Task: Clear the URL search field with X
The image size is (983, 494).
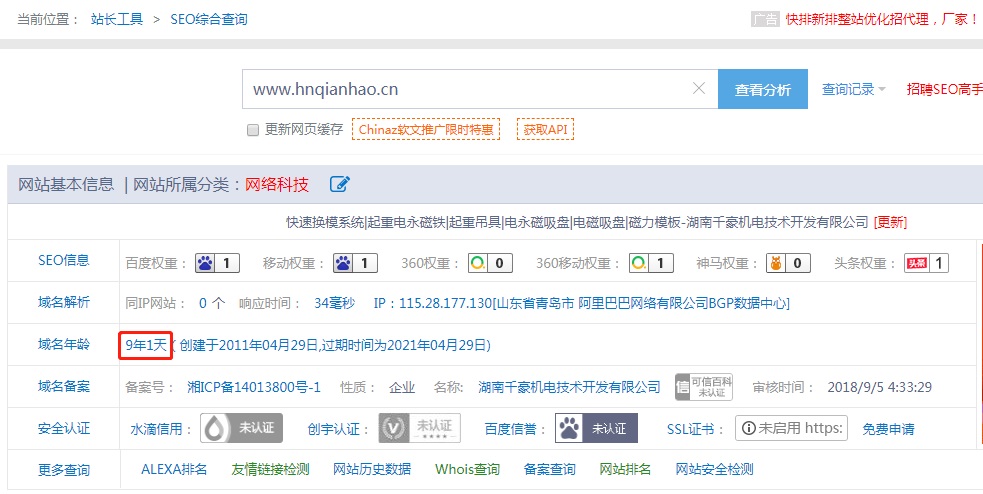Action: [699, 89]
